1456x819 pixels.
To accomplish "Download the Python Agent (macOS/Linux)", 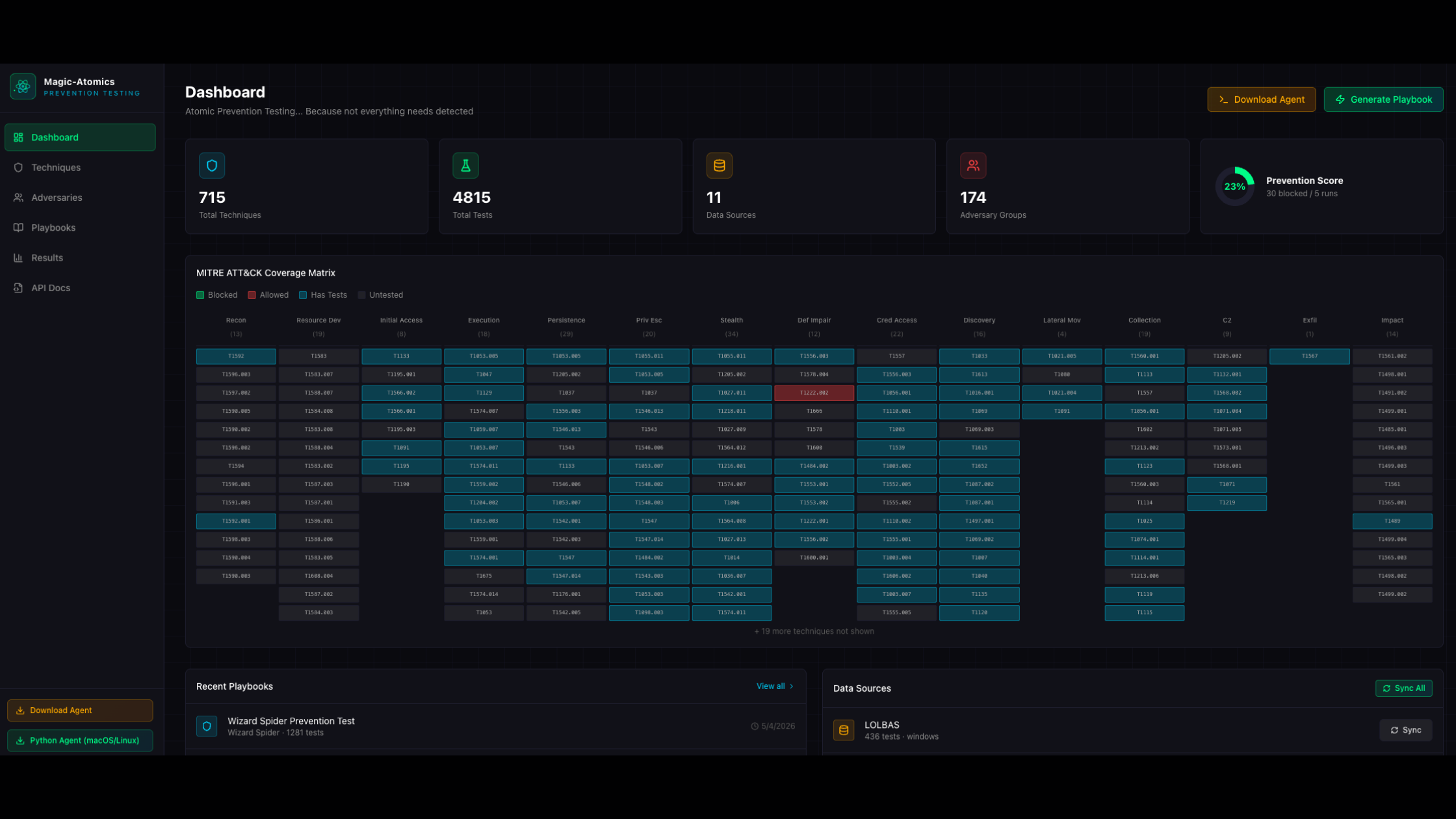I will tap(80, 740).
